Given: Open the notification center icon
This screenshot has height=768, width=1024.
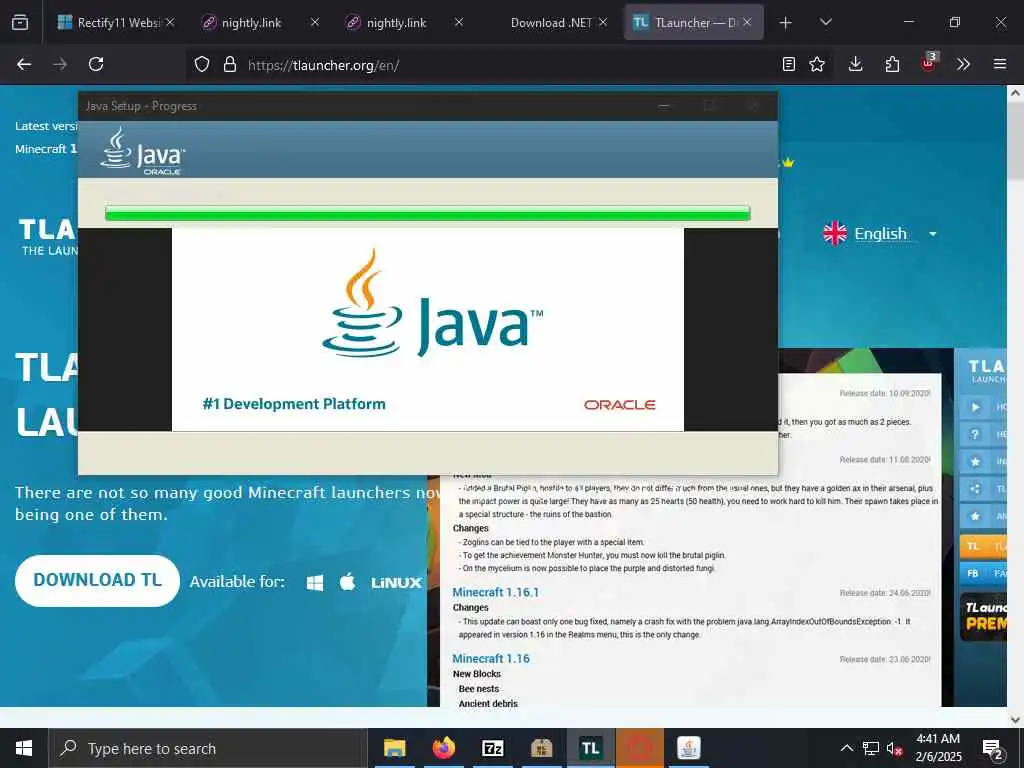Looking at the screenshot, I should 993,749.
